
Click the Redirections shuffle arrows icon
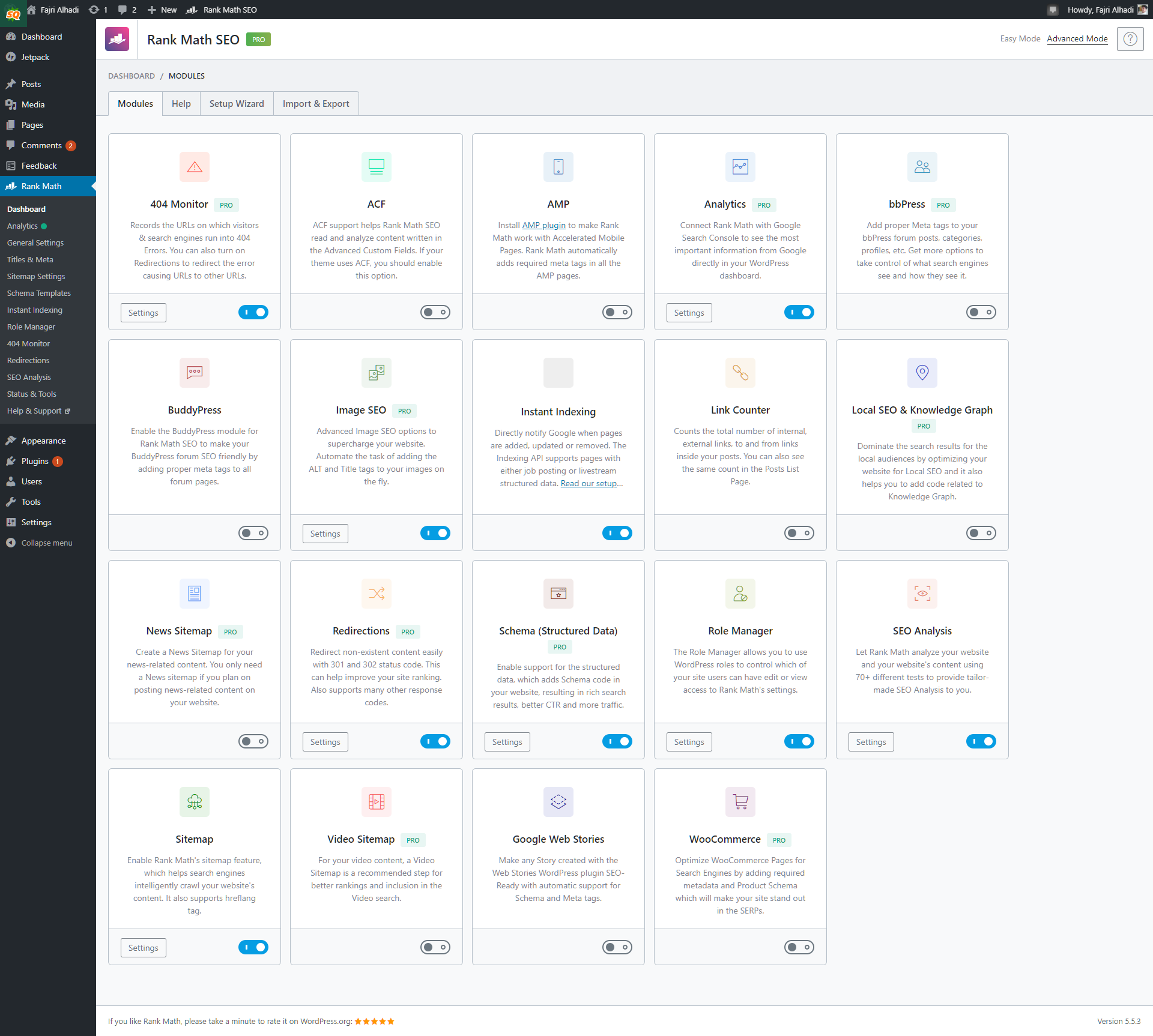tap(377, 594)
